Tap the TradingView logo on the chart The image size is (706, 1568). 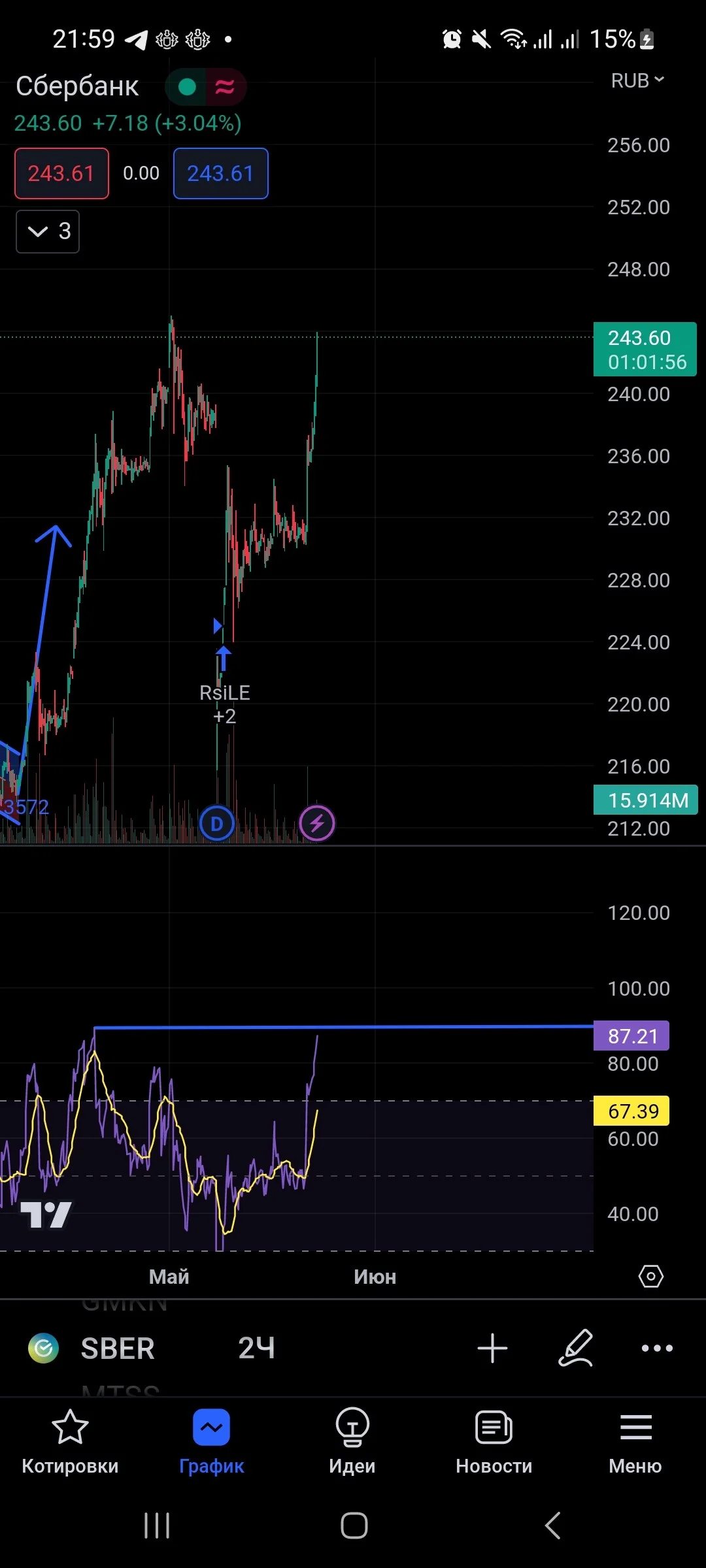(x=46, y=1215)
